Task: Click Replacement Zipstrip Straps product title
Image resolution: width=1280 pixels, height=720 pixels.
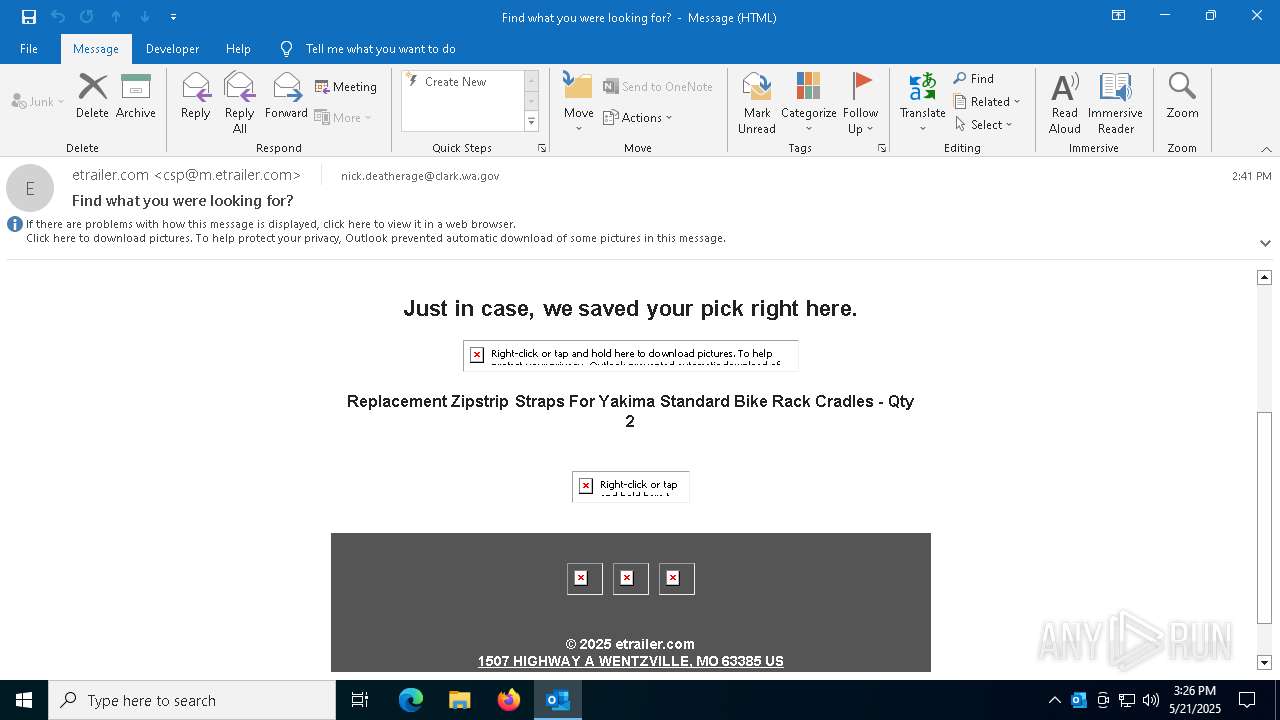Action: [630, 411]
